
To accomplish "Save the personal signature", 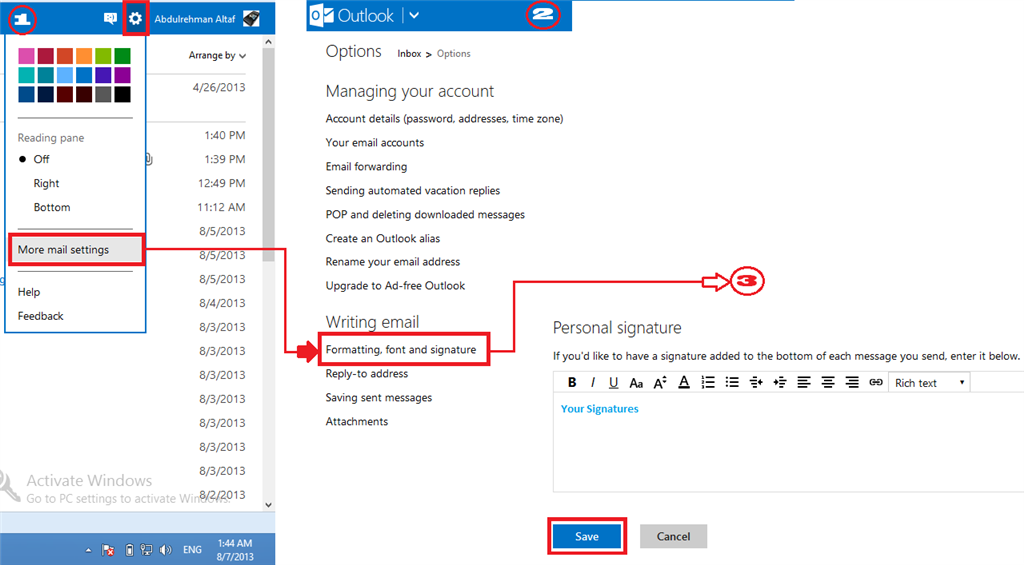I will click(x=586, y=536).
